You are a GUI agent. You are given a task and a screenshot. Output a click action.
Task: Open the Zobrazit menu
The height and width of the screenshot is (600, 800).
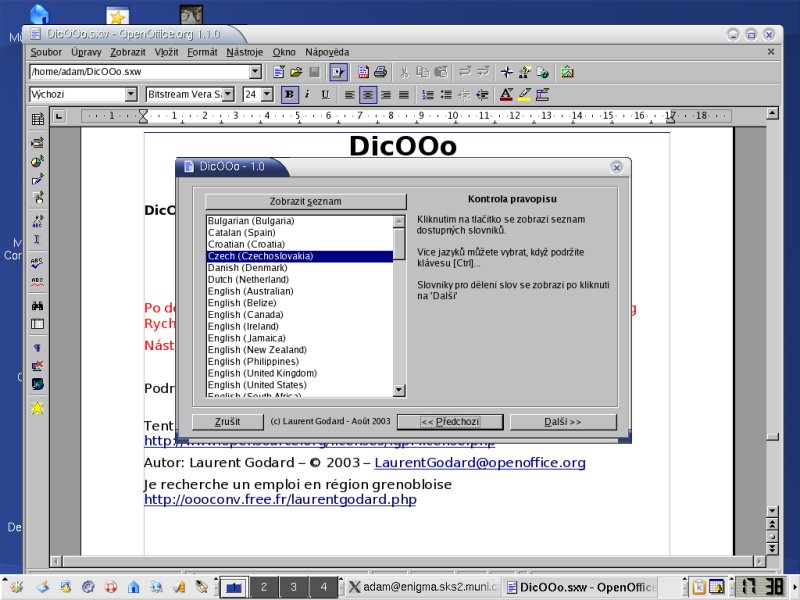[x=128, y=52]
